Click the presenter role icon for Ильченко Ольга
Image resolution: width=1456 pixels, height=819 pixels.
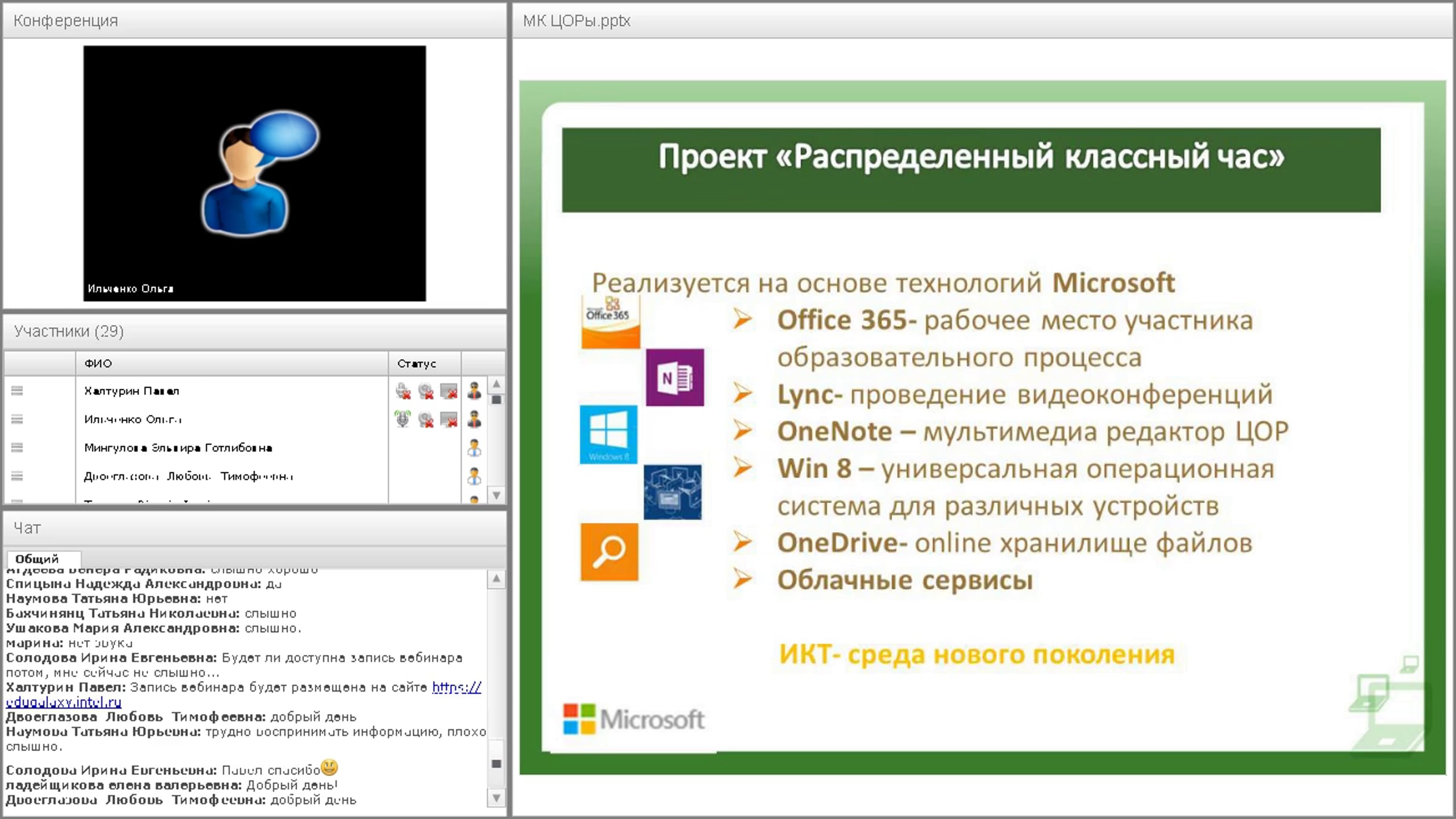[474, 419]
